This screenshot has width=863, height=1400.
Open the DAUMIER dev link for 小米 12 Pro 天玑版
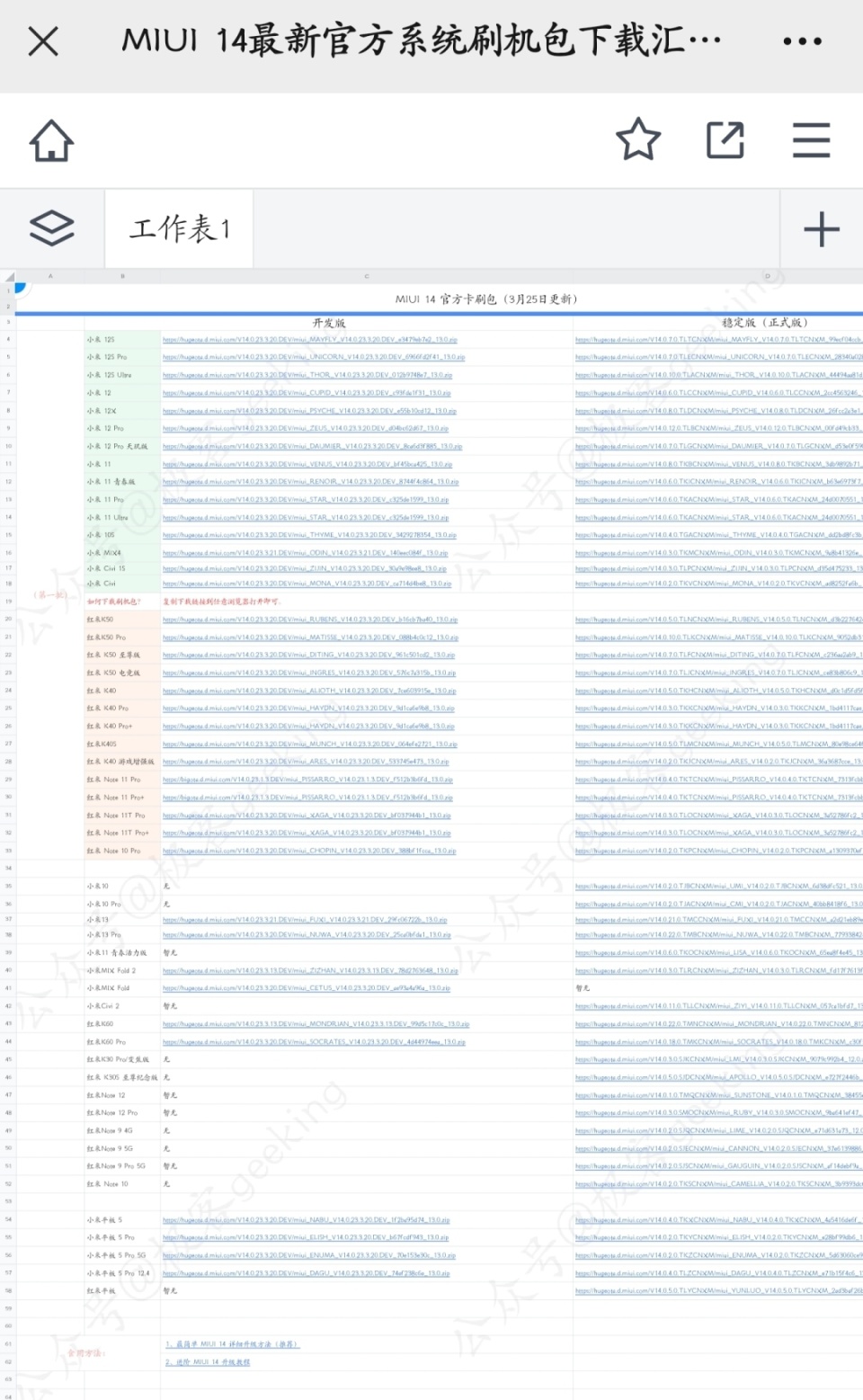pyautogui.click(x=312, y=446)
